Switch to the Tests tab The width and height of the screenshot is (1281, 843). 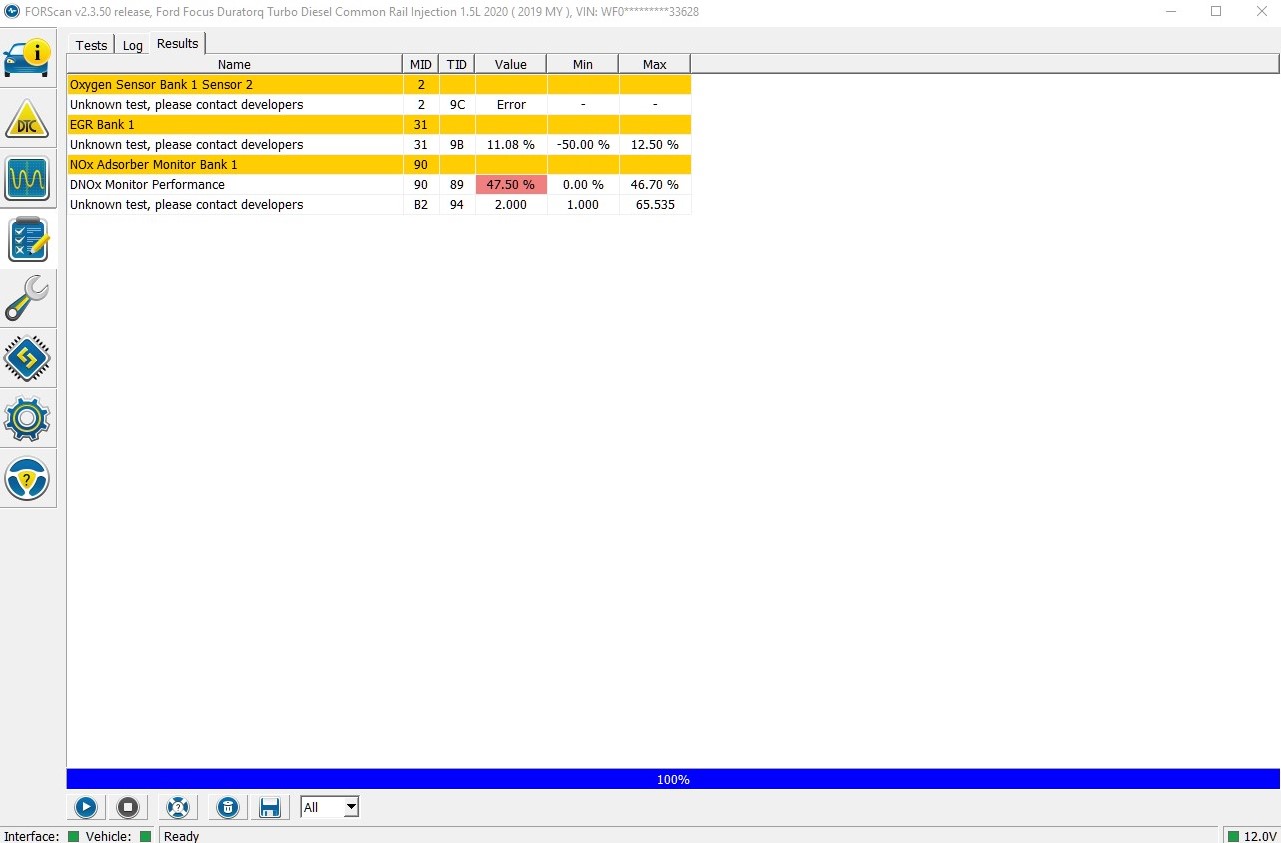tap(91, 45)
